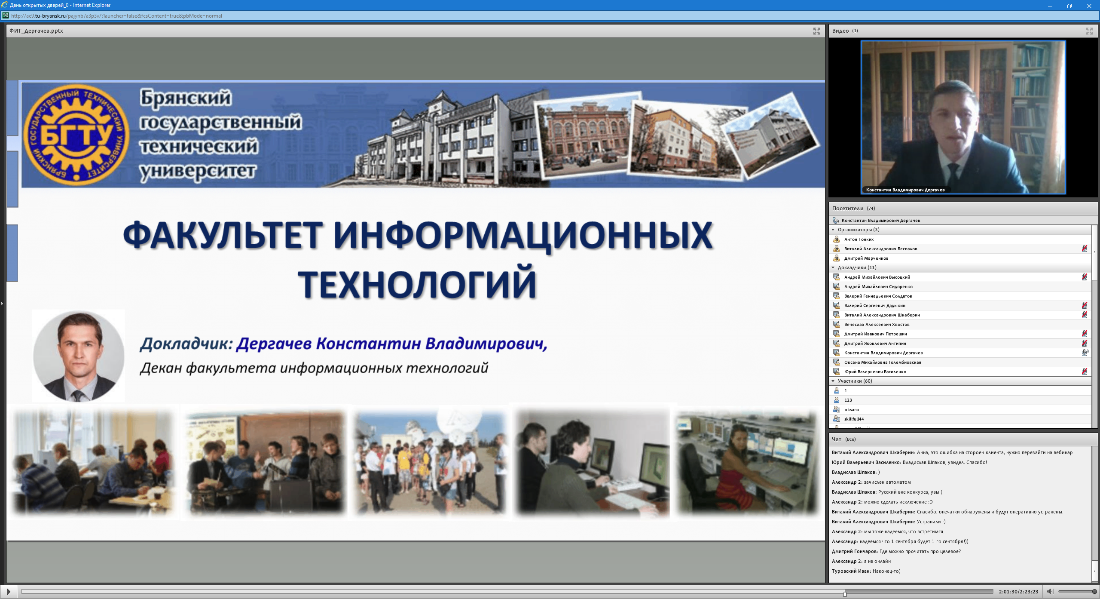Click the chat scrollbar thumb
1100x602 pixels.
pyautogui.click(x=1094, y=570)
